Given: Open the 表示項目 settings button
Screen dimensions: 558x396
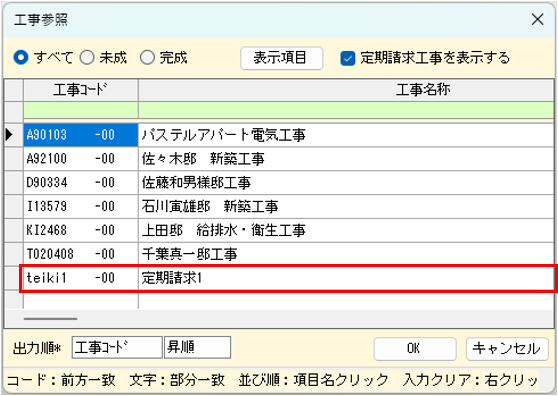Looking at the screenshot, I should pos(281,58).
